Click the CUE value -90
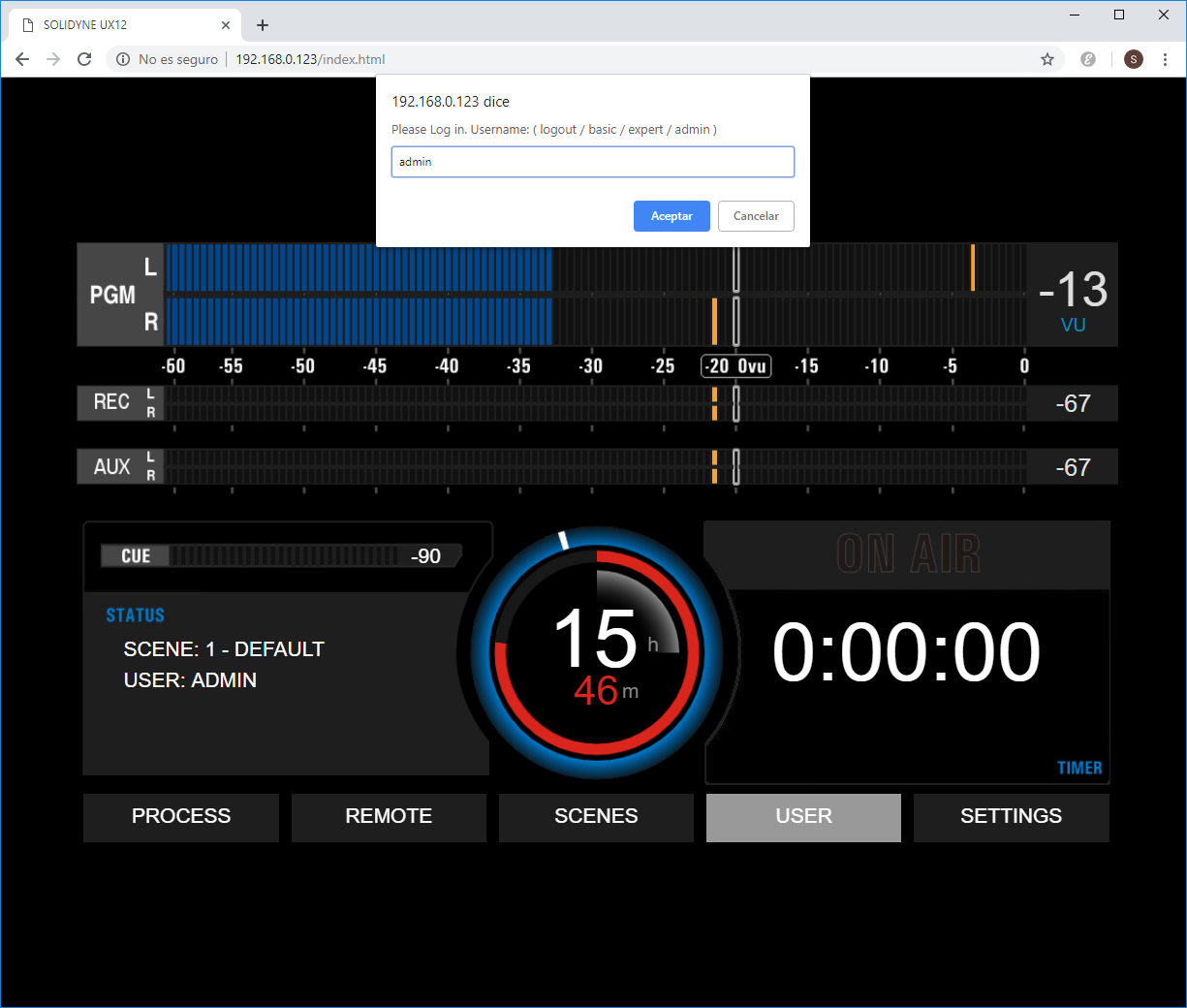The width and height of the screenshot is (1187, 1008). pos(425,556)
